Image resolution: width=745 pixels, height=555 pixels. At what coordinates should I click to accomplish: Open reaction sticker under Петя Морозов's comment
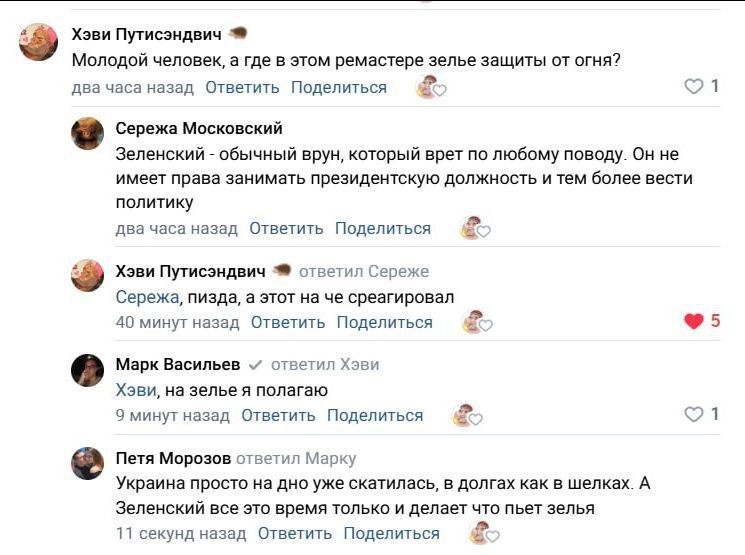click(x=482, y=534)
